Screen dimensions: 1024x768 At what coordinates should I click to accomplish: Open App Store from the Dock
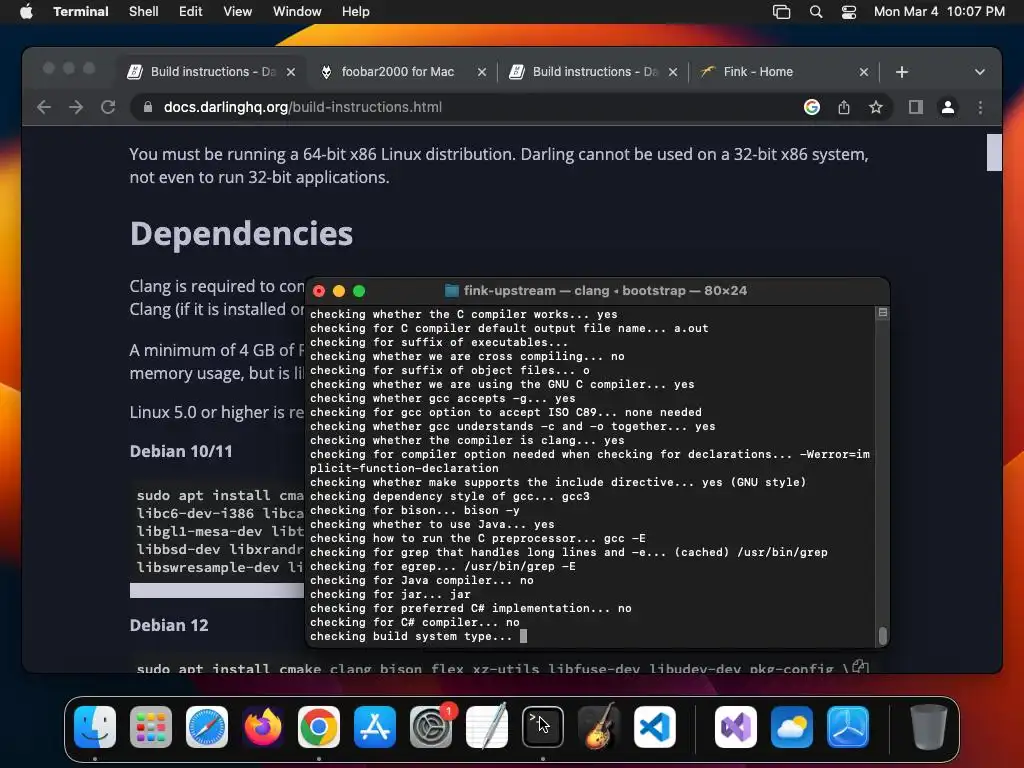point(375,727)
